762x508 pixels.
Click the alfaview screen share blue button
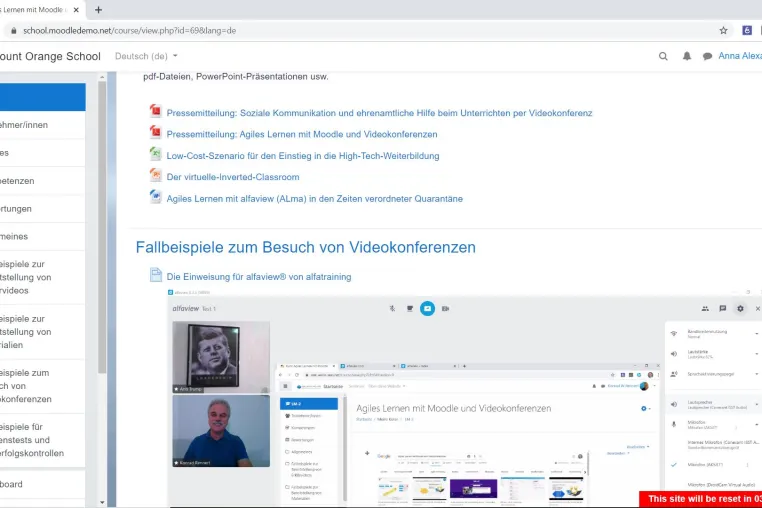tap(427, 308)
